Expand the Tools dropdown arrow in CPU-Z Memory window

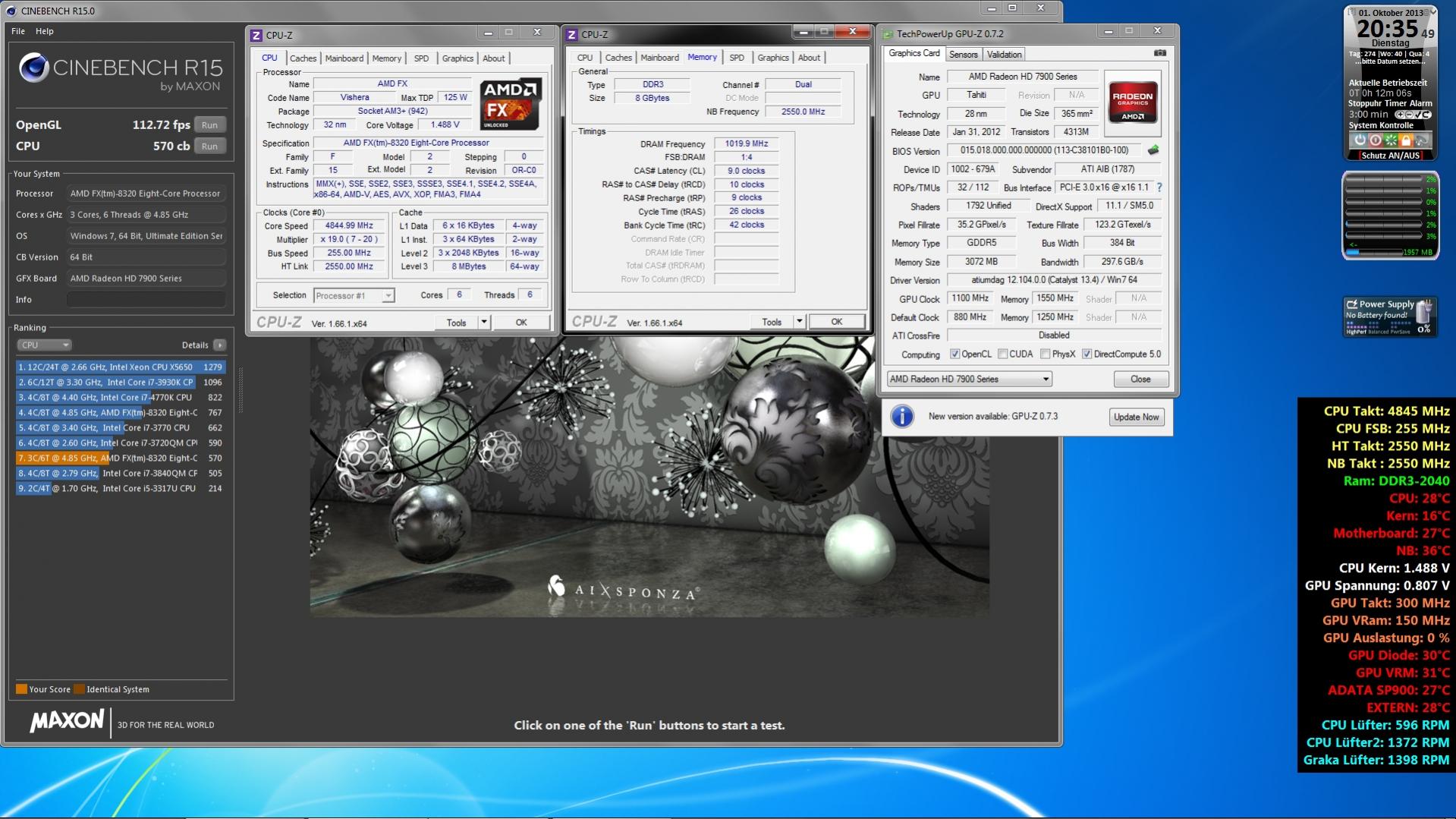798,322
